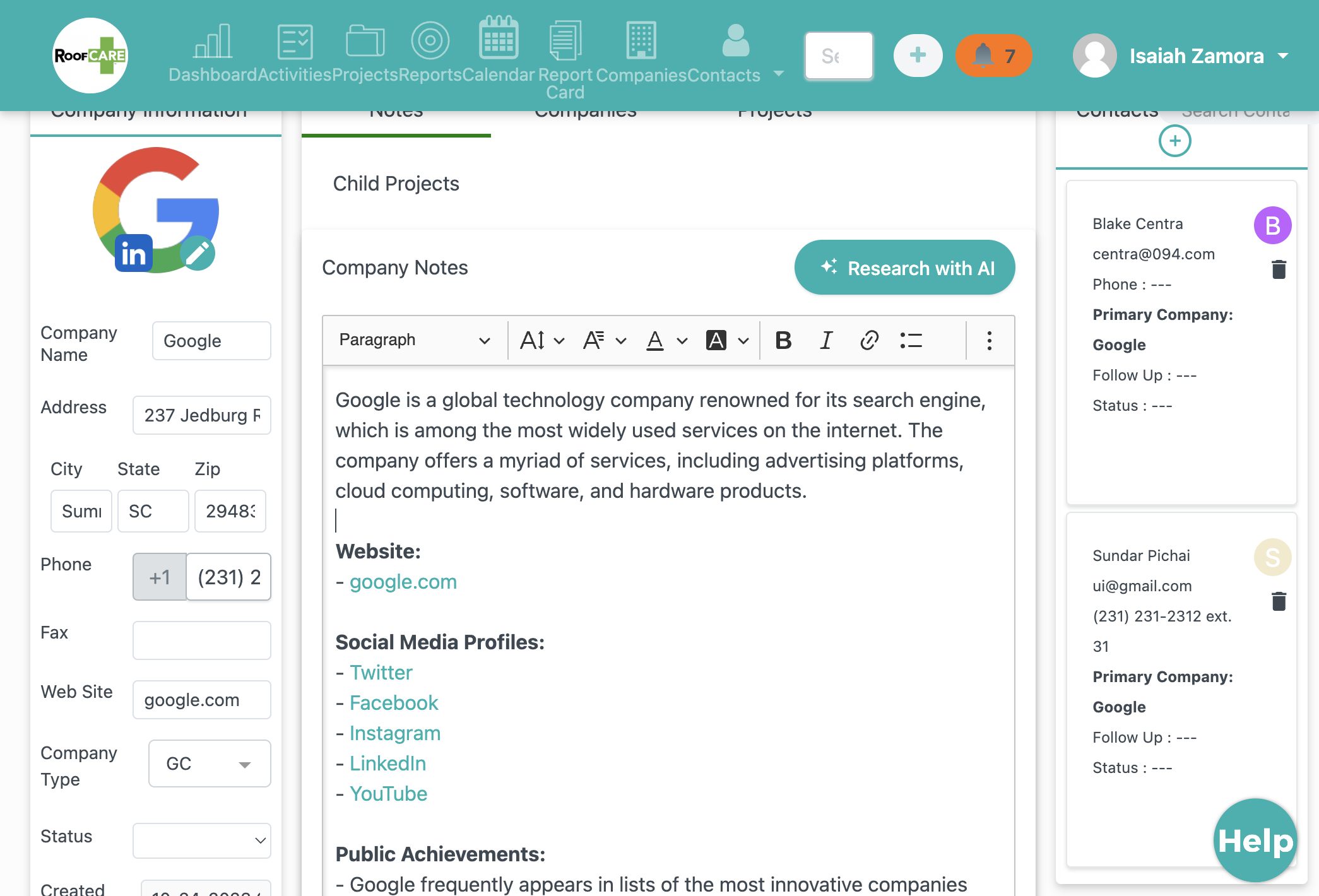Image resolution: width=1319 pixels, height=896 pixels.
Task: Click the plus quick-add button in header
Action: click(918, 56)
